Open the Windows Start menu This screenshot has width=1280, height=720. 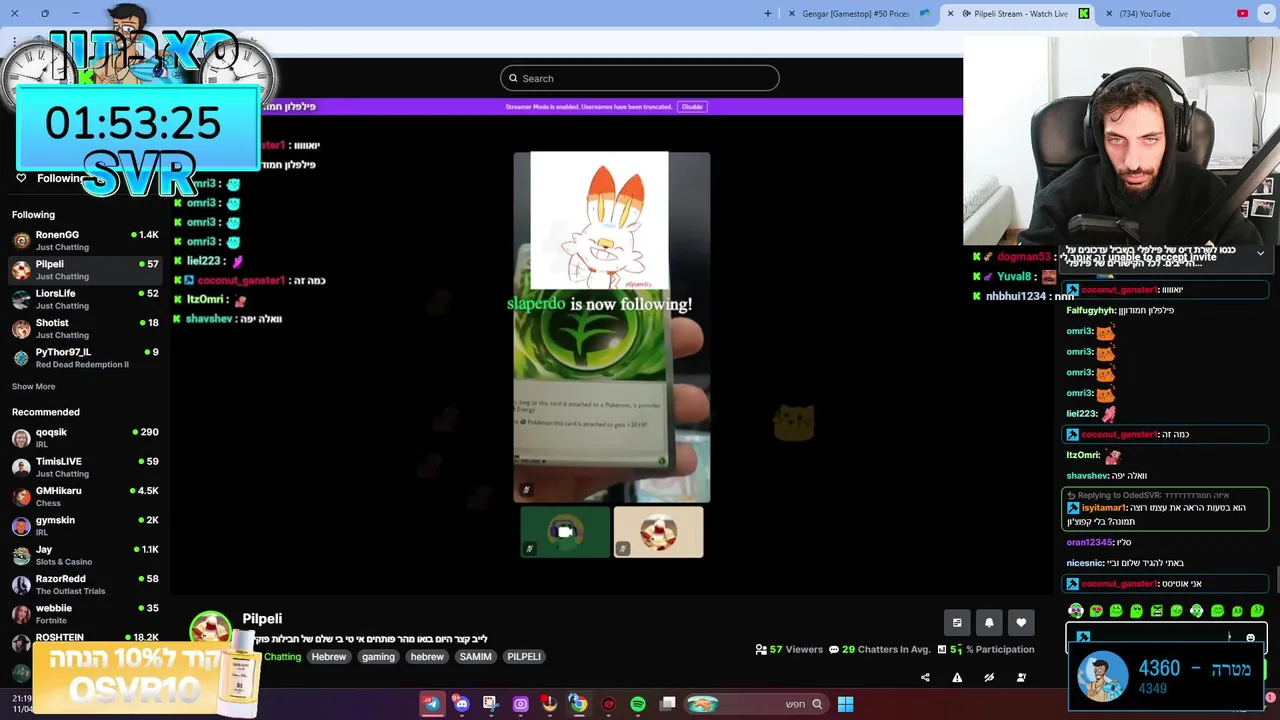pos(845,704)
